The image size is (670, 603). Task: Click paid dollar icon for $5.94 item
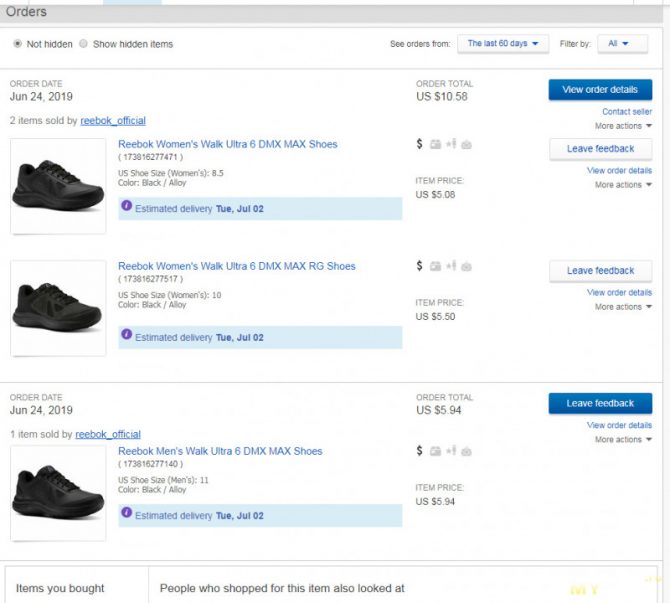pyautogui.click(x=420, y=450)
